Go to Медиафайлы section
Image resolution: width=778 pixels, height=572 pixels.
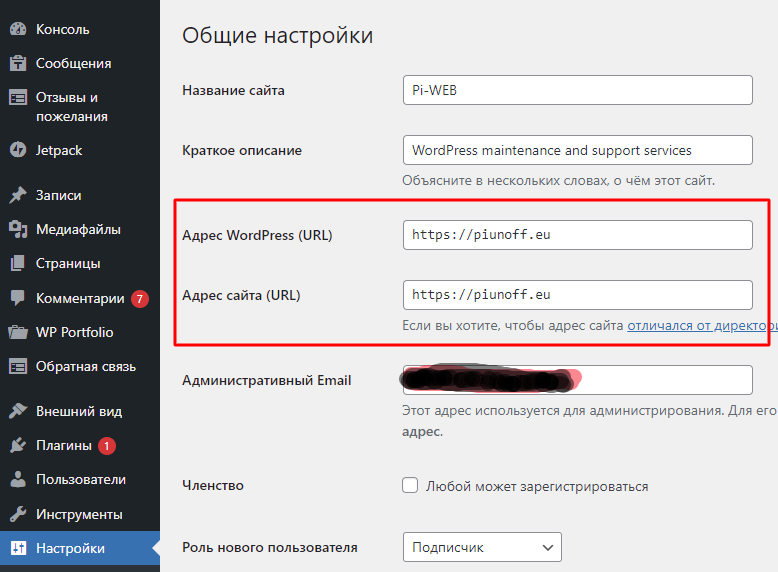pos(80,229)
